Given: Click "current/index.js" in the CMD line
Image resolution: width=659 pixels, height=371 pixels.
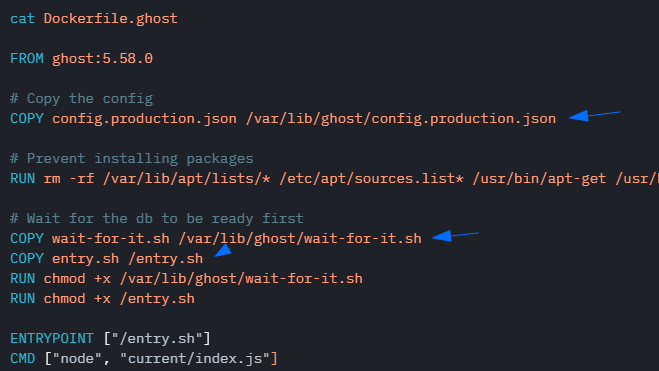Looking at the screenshot, I should pos(195,359).
